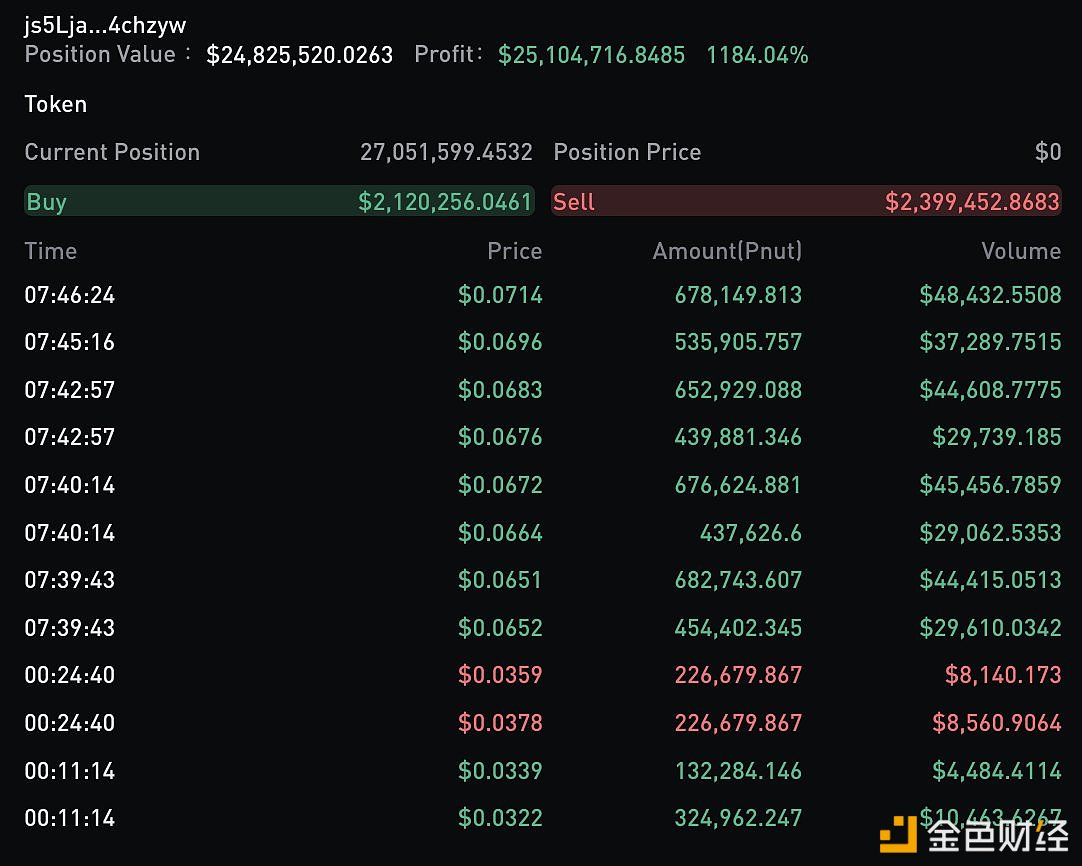Image resolution: width=1082 pixels, height=866 pixels.
Task: Select the green Buy total bar
Action: click(x=279, y=201)
